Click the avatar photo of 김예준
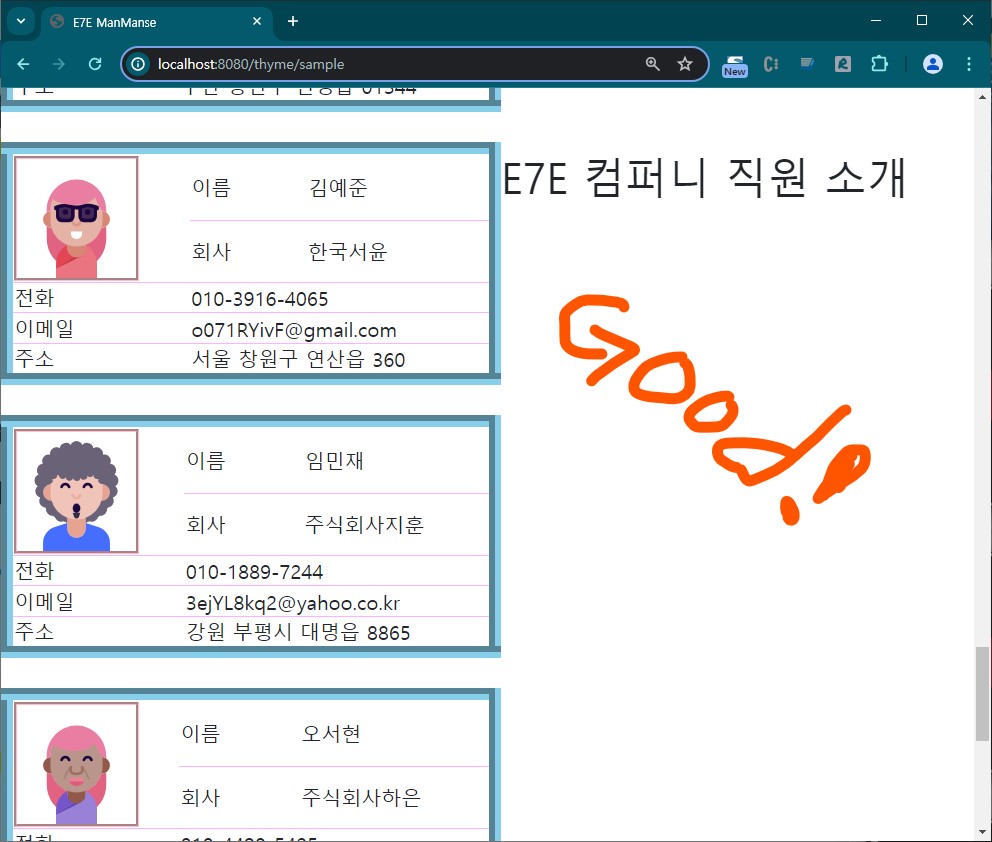Image resolution: width=992 pixels, height=842 pixels. [x=76, y=218]
